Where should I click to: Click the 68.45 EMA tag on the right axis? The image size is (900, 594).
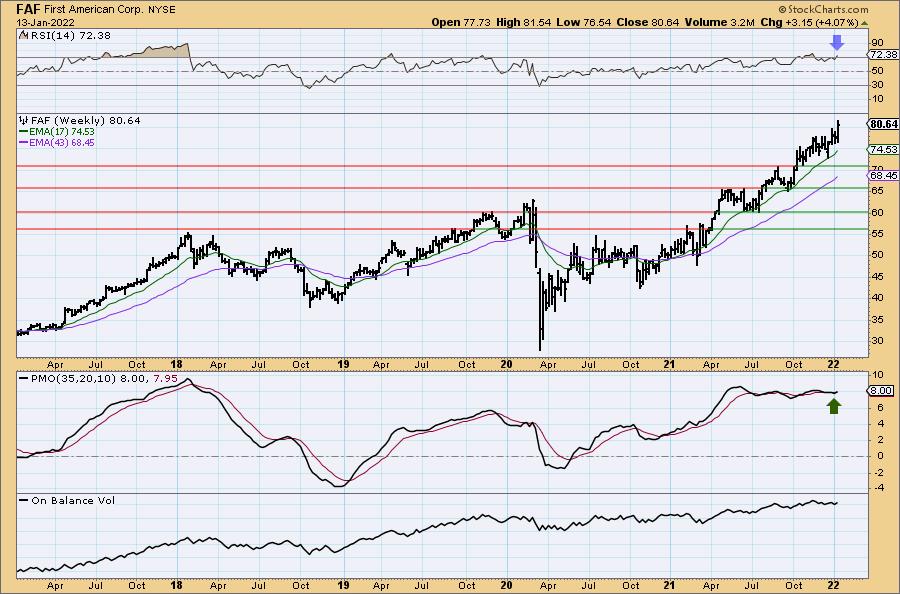(884, 176)
